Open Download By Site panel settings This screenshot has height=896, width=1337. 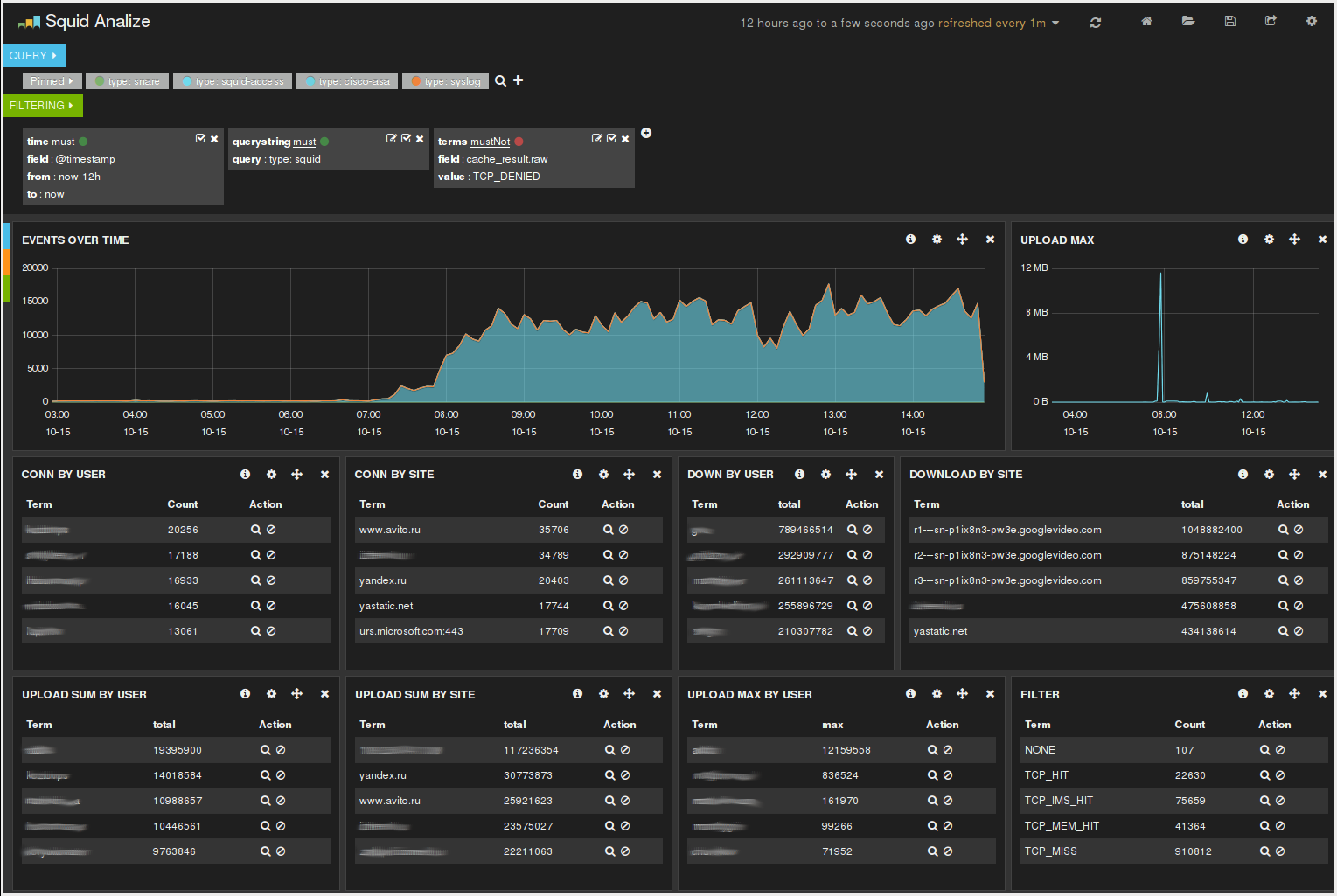tap(1269, 474)
